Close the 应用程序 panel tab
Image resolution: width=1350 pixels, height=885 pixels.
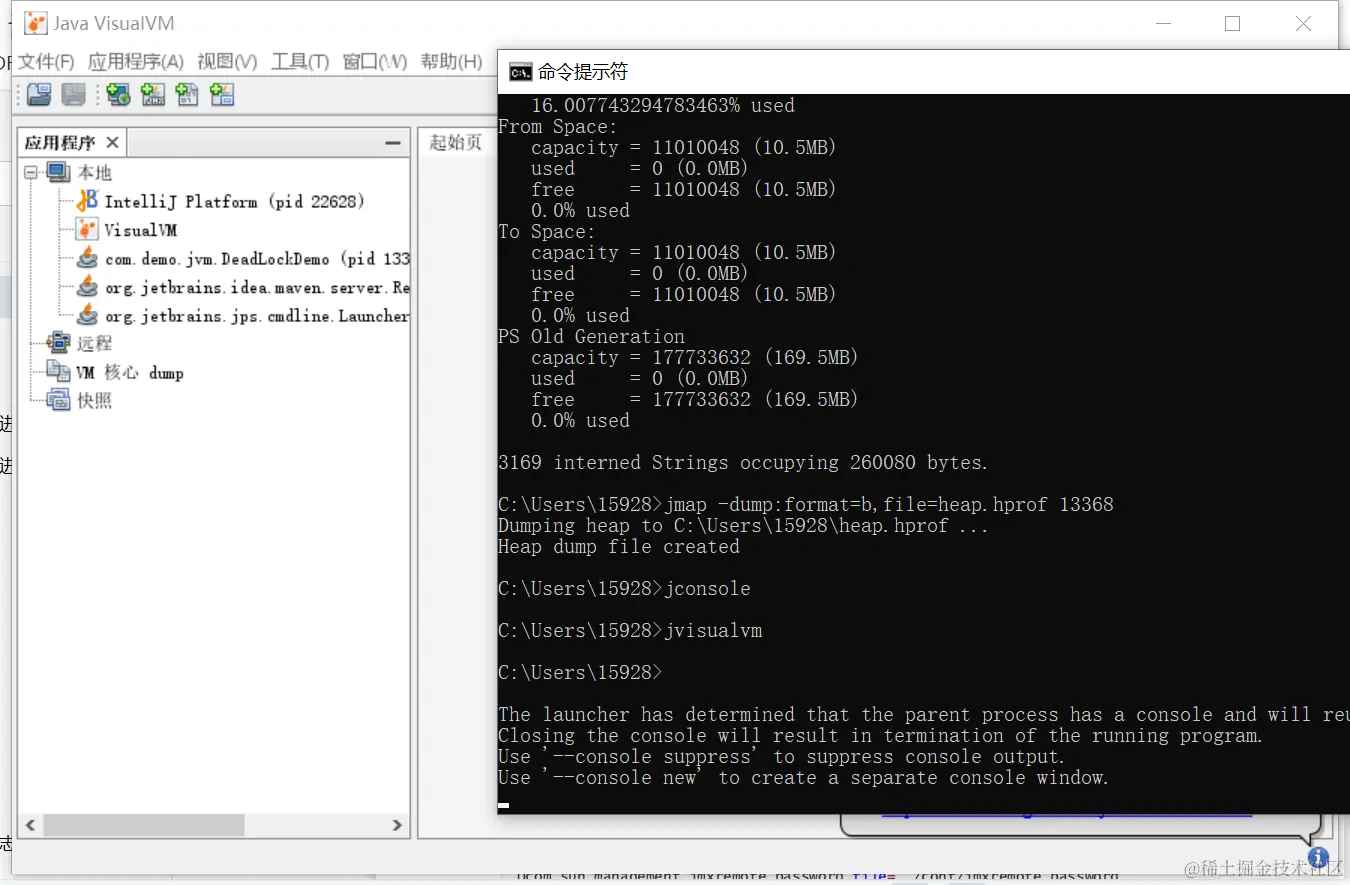(x=112, y=143)
